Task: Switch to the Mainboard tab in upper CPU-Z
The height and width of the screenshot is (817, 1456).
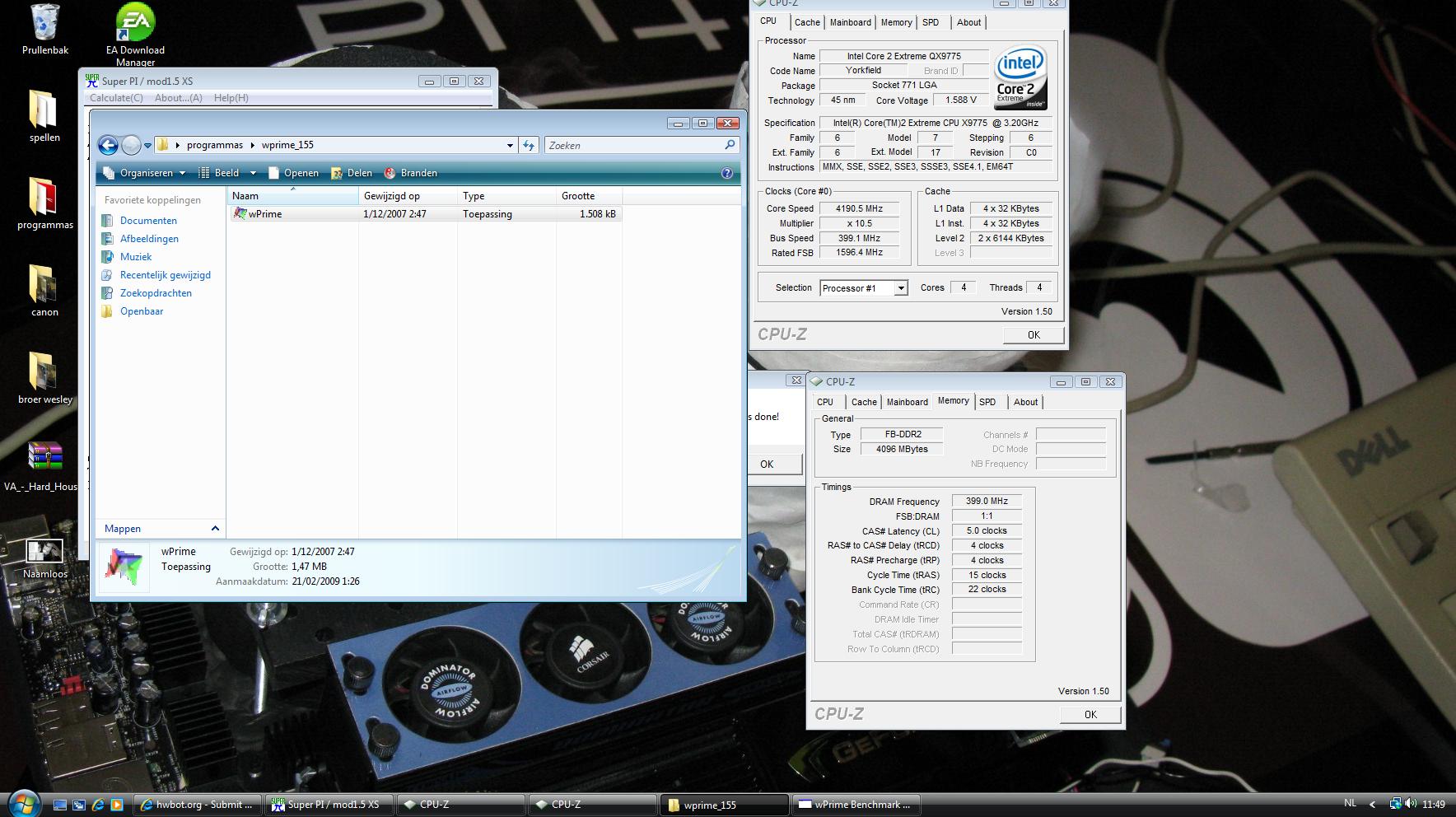Action: (x=851, y=22)
